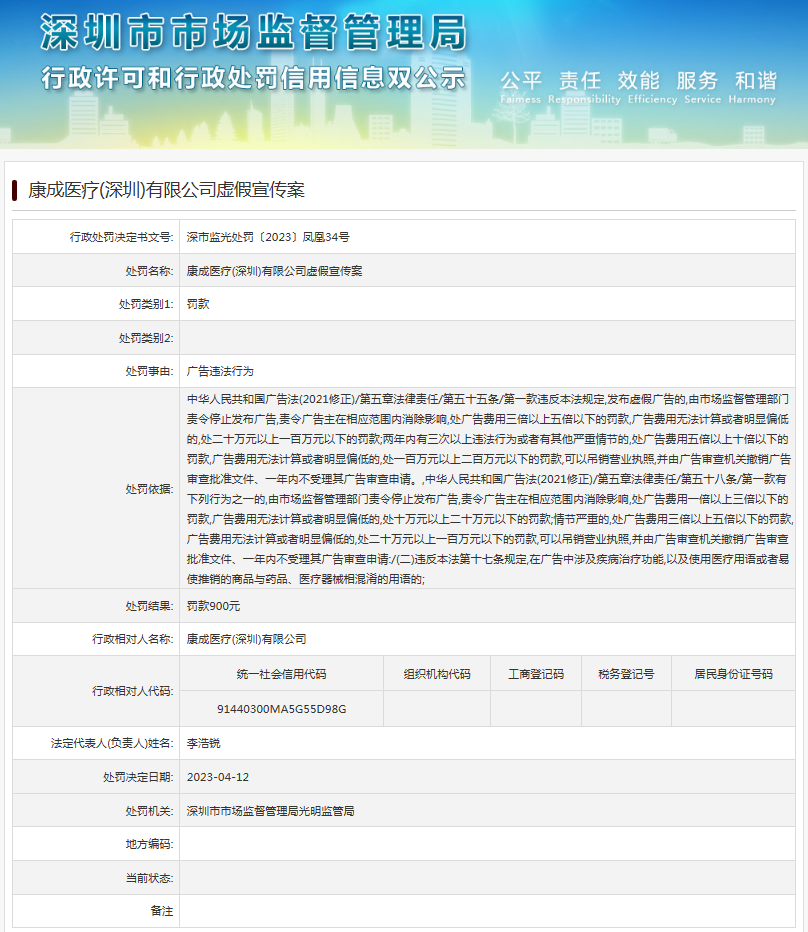The image size is (808, 932).
Task: Click the 罚款900元 result value
Action: tap(213, 606)
